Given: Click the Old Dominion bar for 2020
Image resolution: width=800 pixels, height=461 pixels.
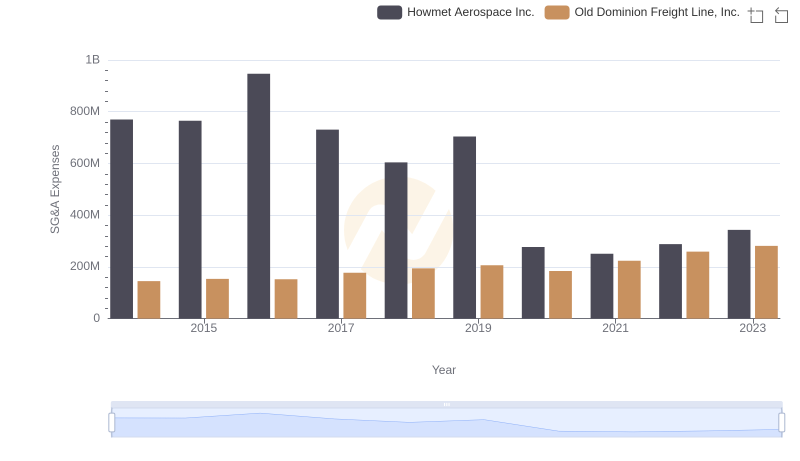Looking at the screenshot, I should coord(561,295).
